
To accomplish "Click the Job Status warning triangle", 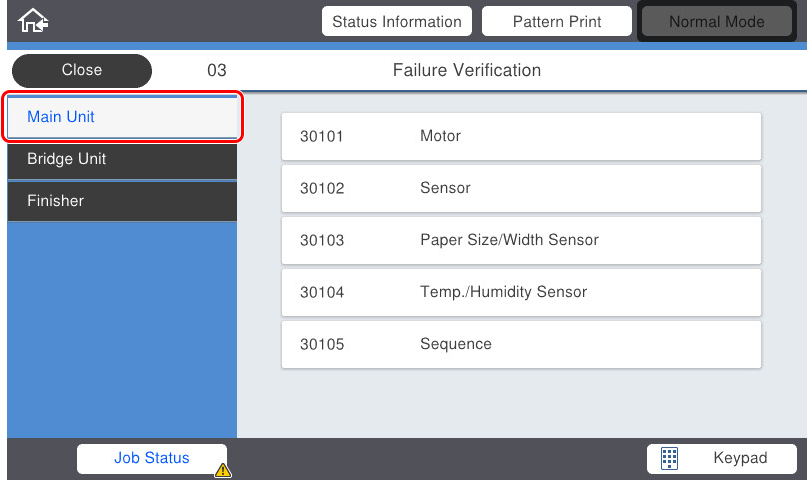I will (x=222, y=469).
